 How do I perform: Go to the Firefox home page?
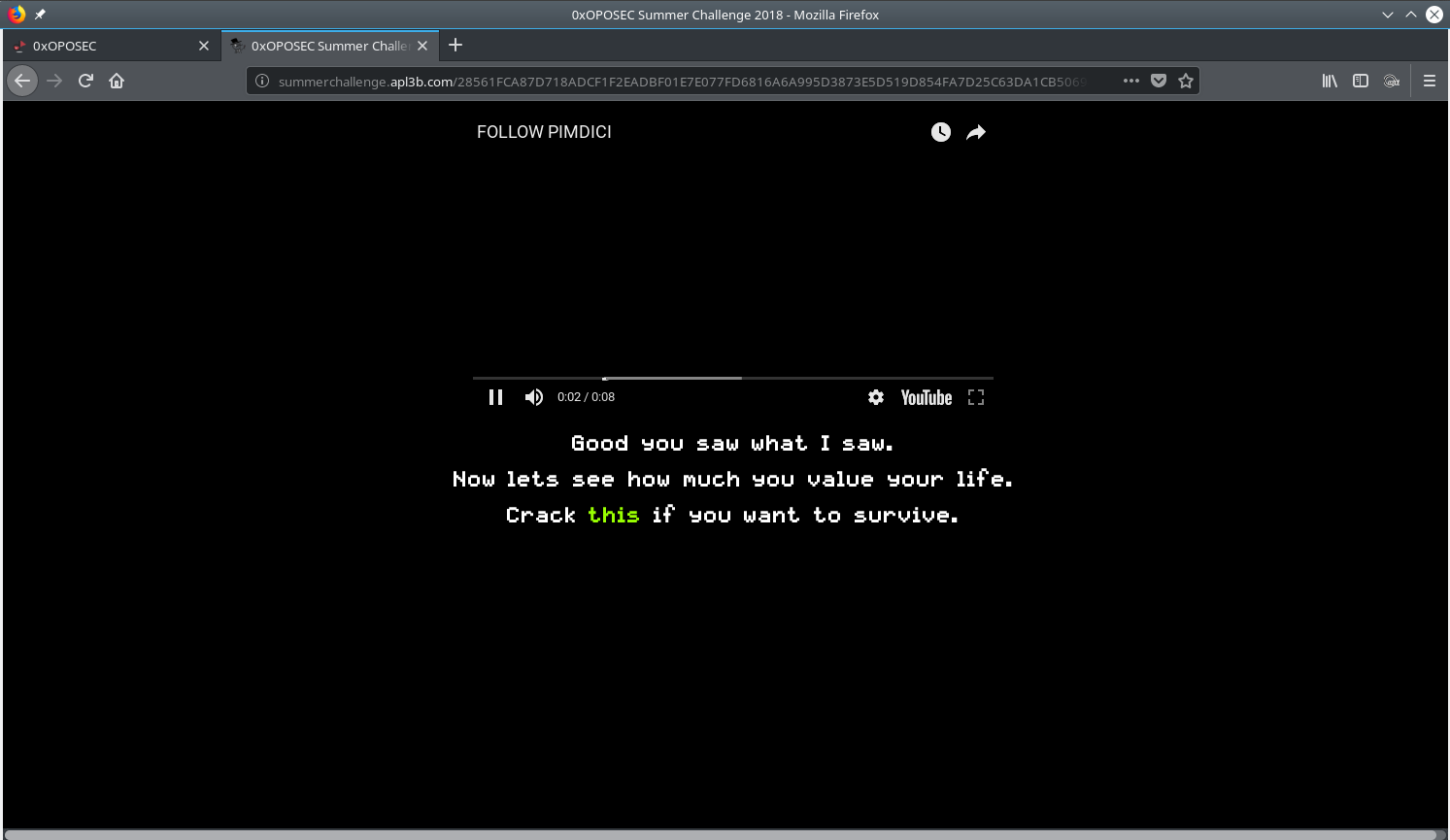pos(117,81)
